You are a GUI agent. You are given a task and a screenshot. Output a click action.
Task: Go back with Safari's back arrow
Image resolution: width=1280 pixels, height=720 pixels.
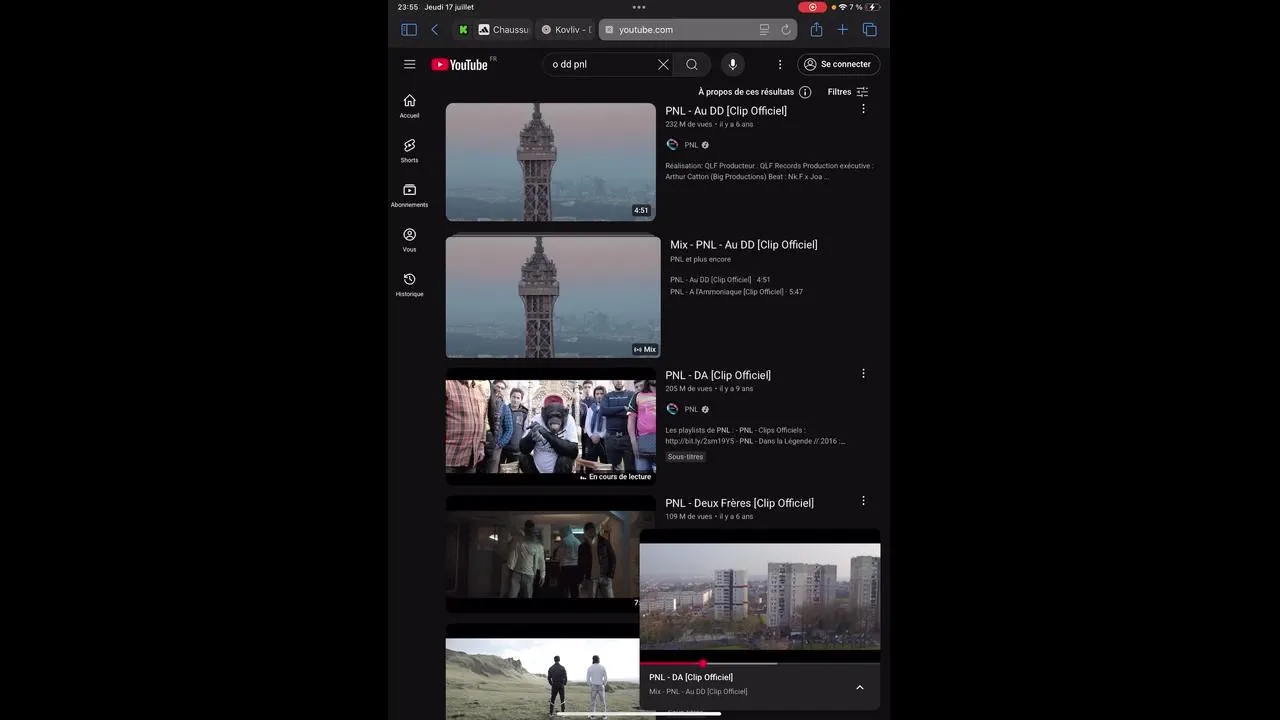point(434,30)
